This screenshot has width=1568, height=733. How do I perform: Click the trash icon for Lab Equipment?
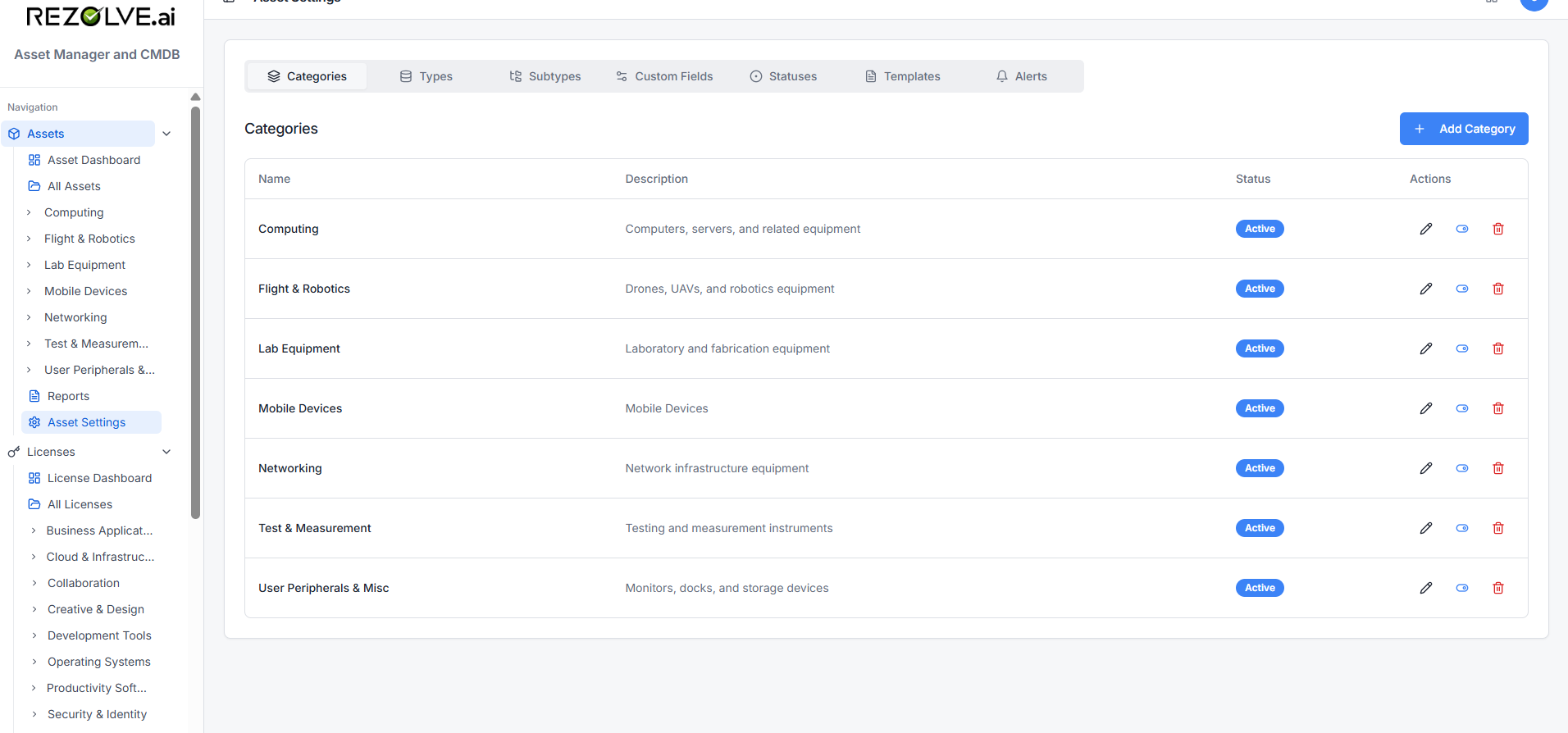click(x=1498, y=348)
